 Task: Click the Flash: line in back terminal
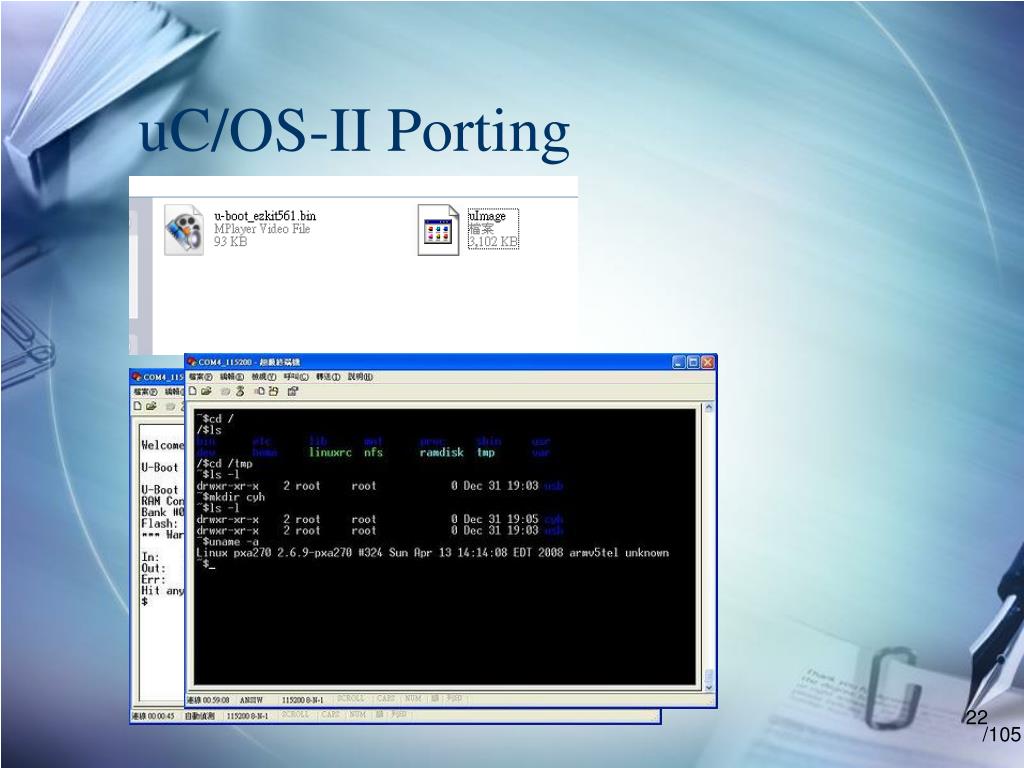[159, 524]
